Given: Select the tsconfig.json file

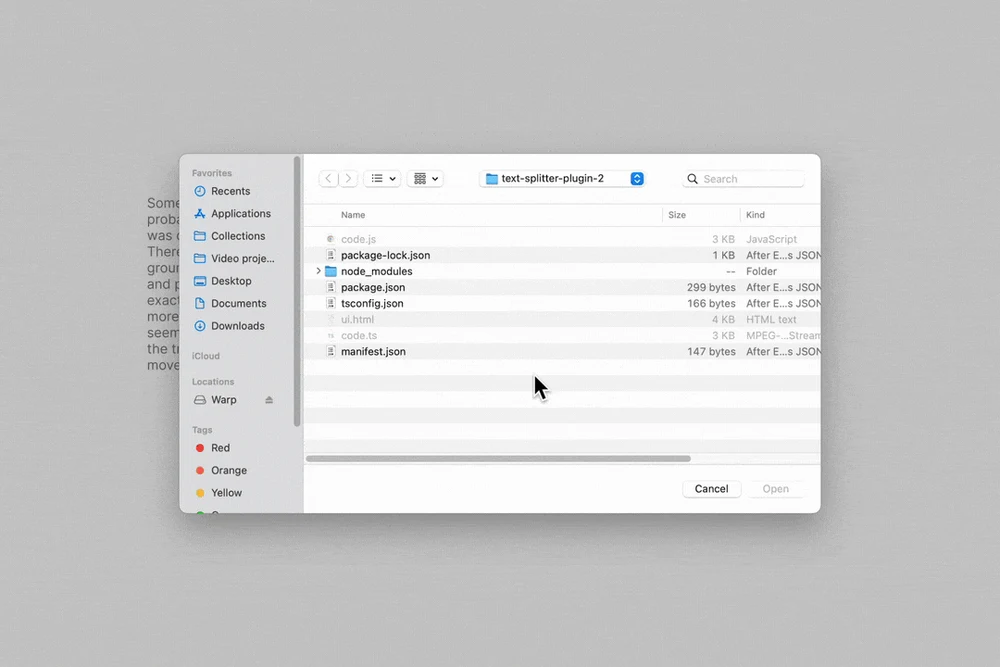Looking at the screenshot, I should pos(562,304).
